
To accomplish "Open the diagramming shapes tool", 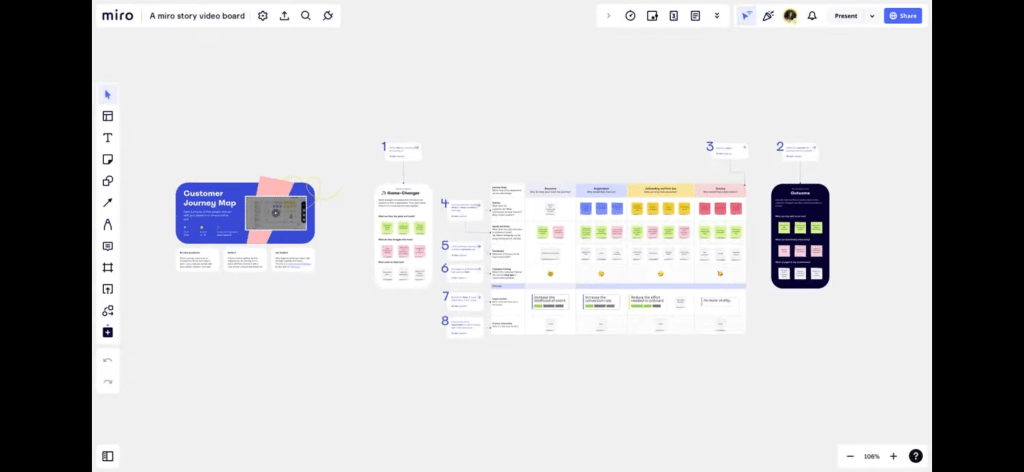I will (108, 310).
